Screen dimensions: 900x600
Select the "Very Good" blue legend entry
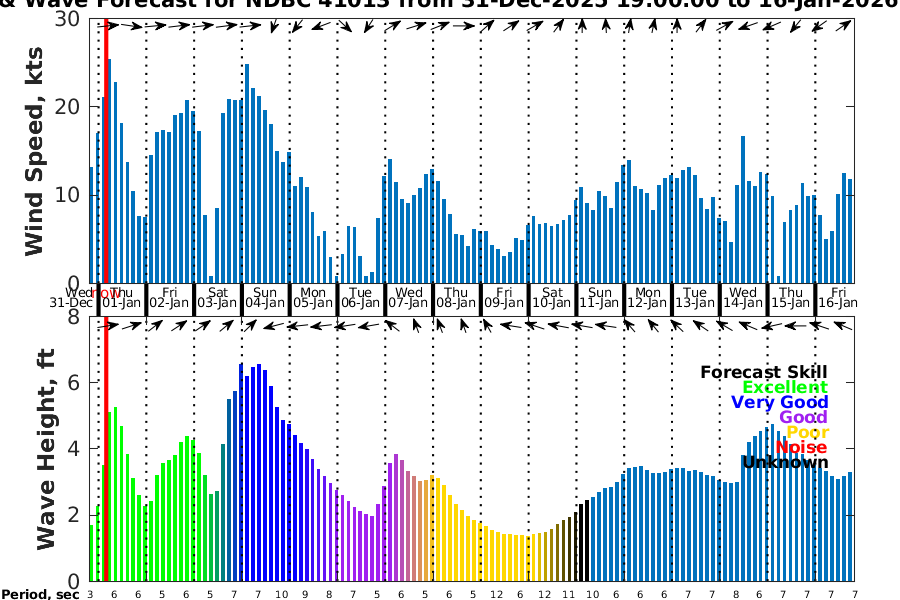pos(779,403)
